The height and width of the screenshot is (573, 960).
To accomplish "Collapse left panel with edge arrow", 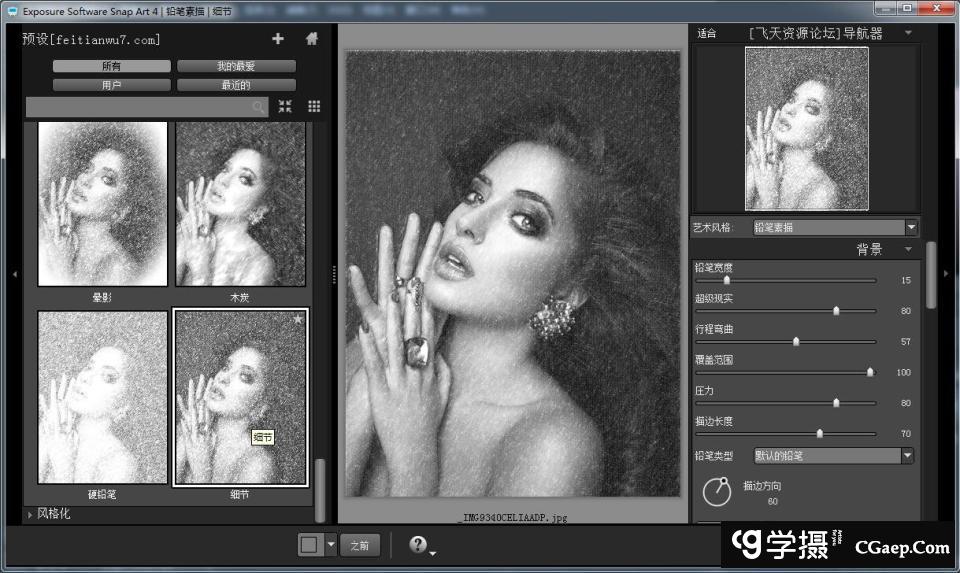I will click(x=14, y=273).
